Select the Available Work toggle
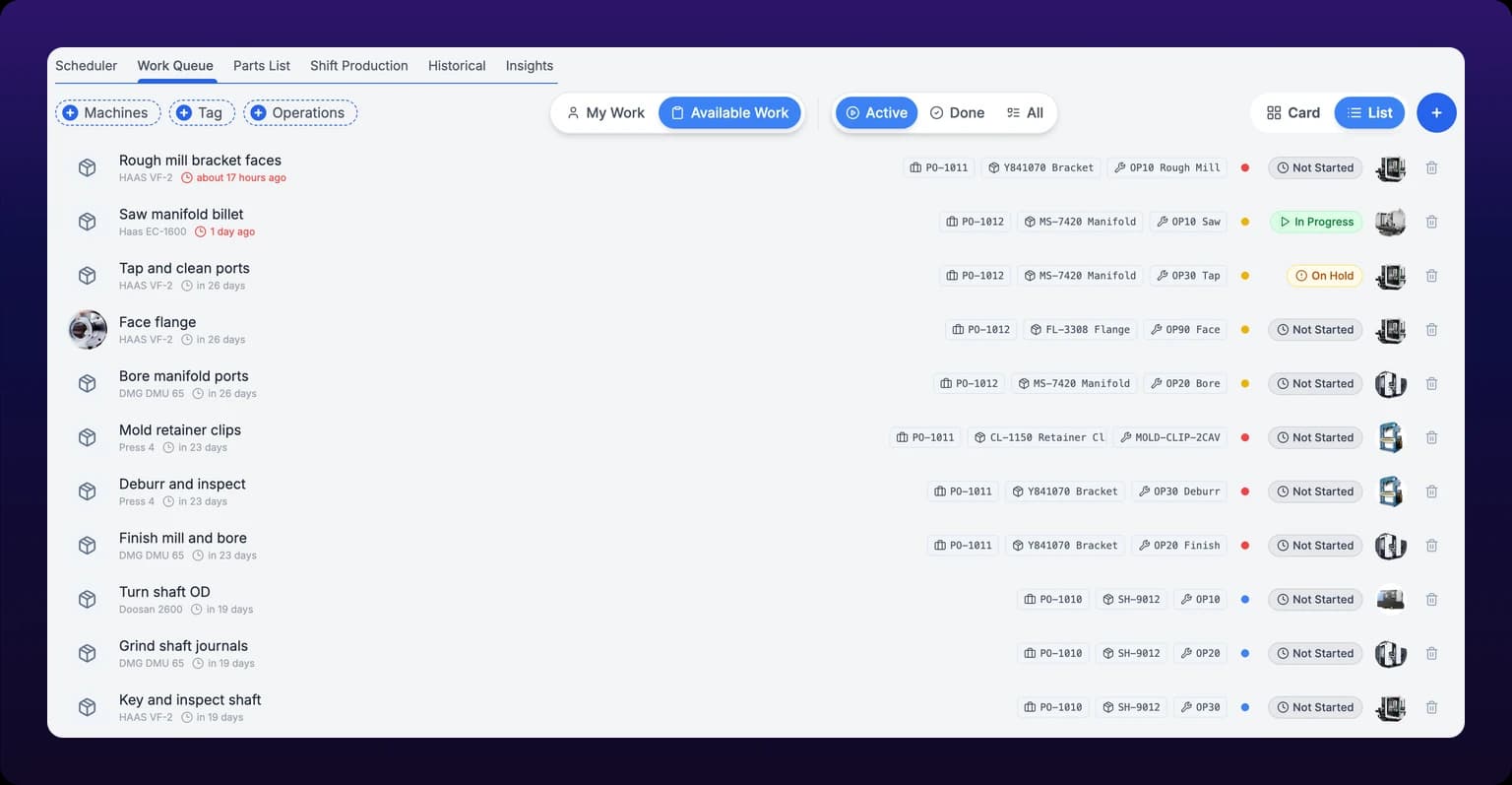Image resolution: width=1512 pixels, height=785 pixels. pyautogui.click(x=729, y=113)
